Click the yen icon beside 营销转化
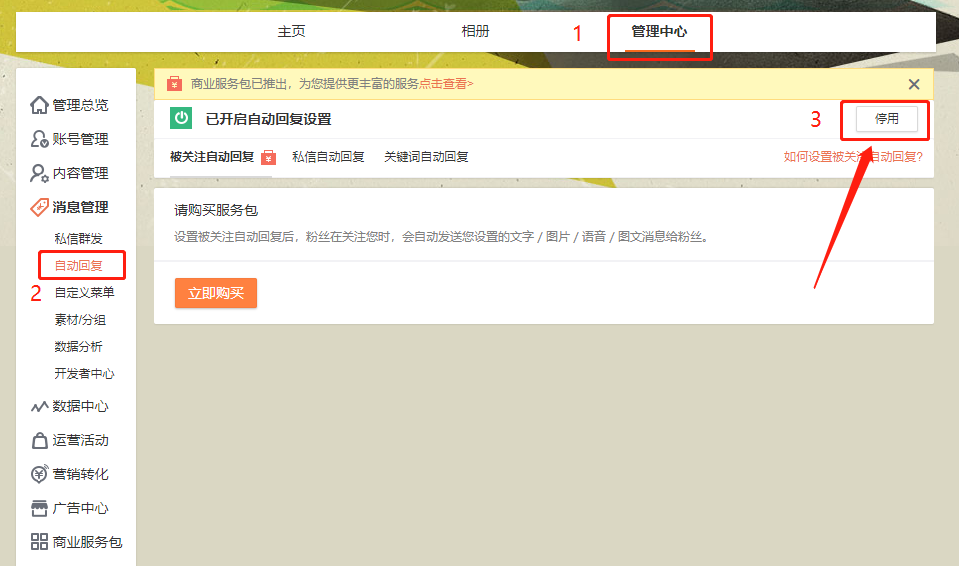This screenshot has height=566, width=959. pyautogui.click(x=39, y=475)
